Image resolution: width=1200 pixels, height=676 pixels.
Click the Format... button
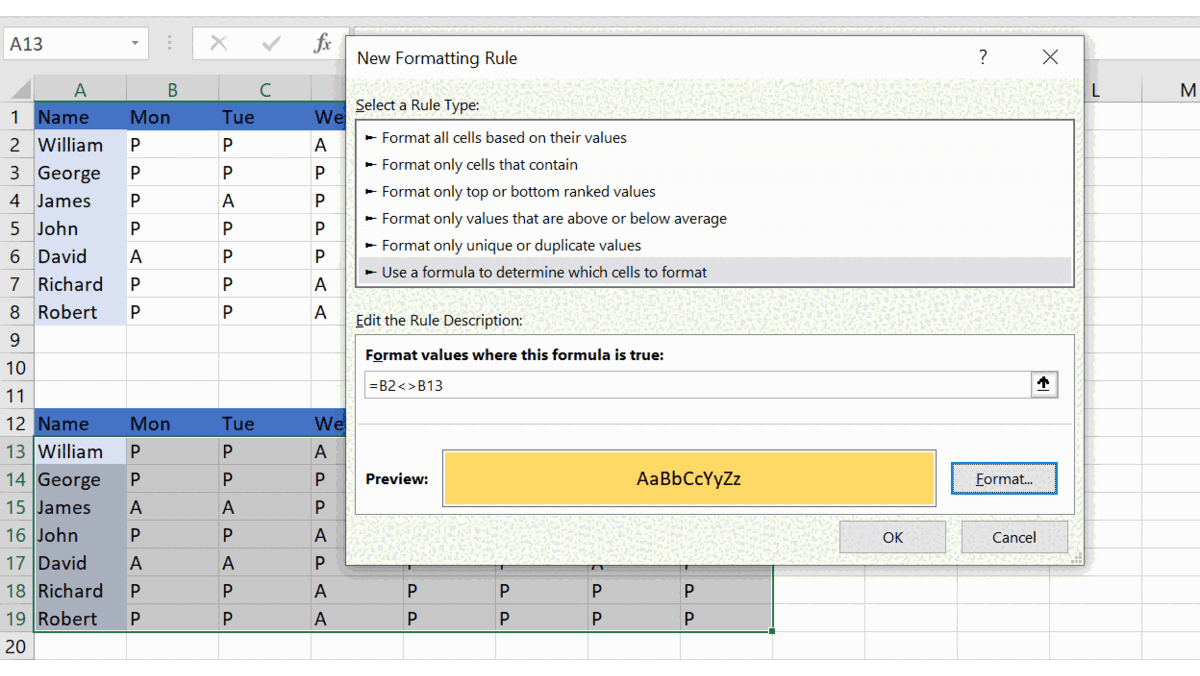coord(1003,478)
